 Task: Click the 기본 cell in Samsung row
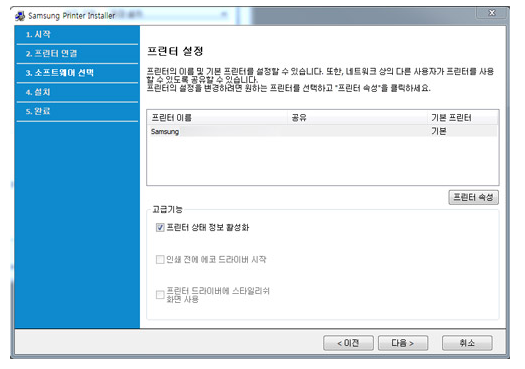pos(439,131)
